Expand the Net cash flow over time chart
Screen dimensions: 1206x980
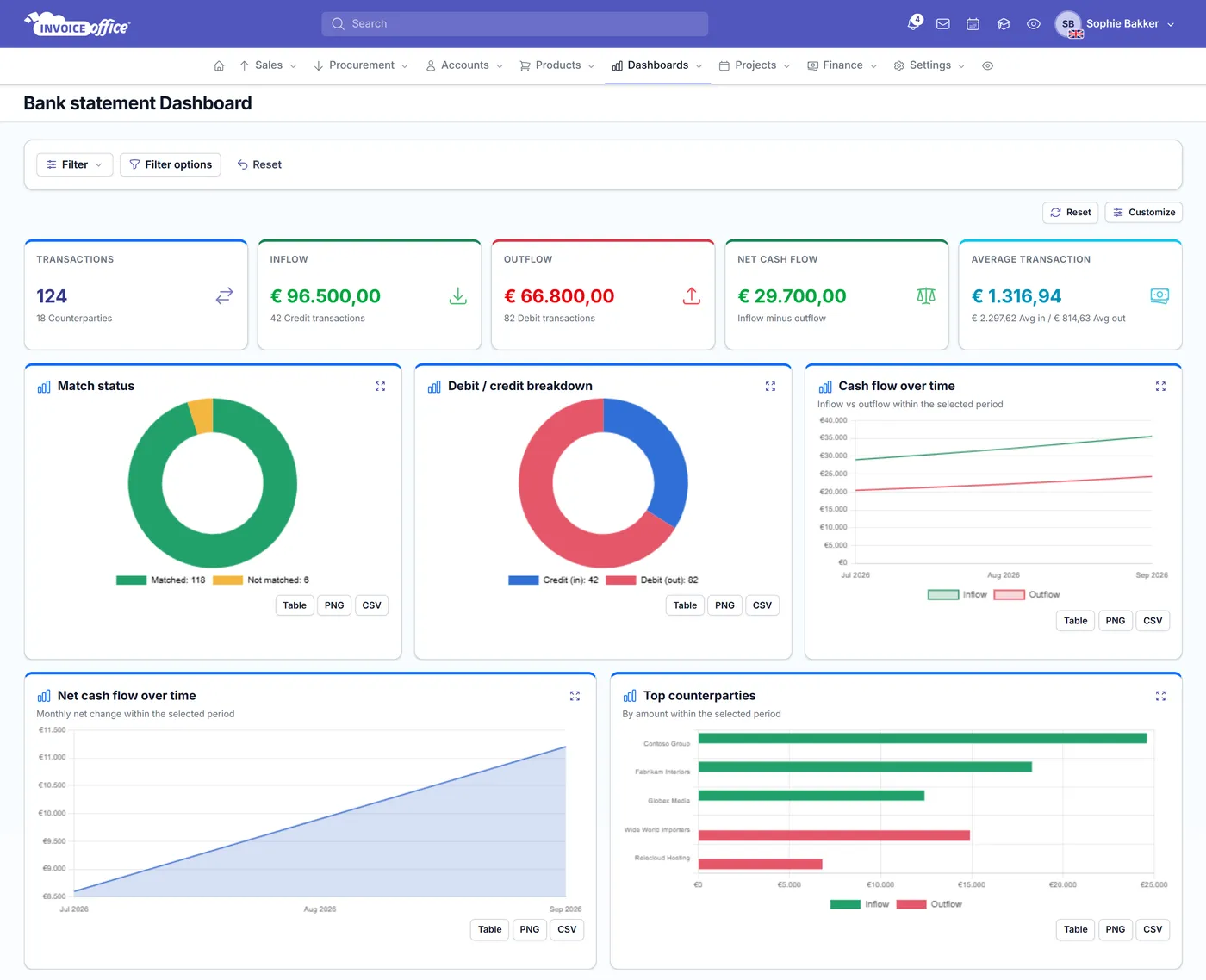[575, 696]
